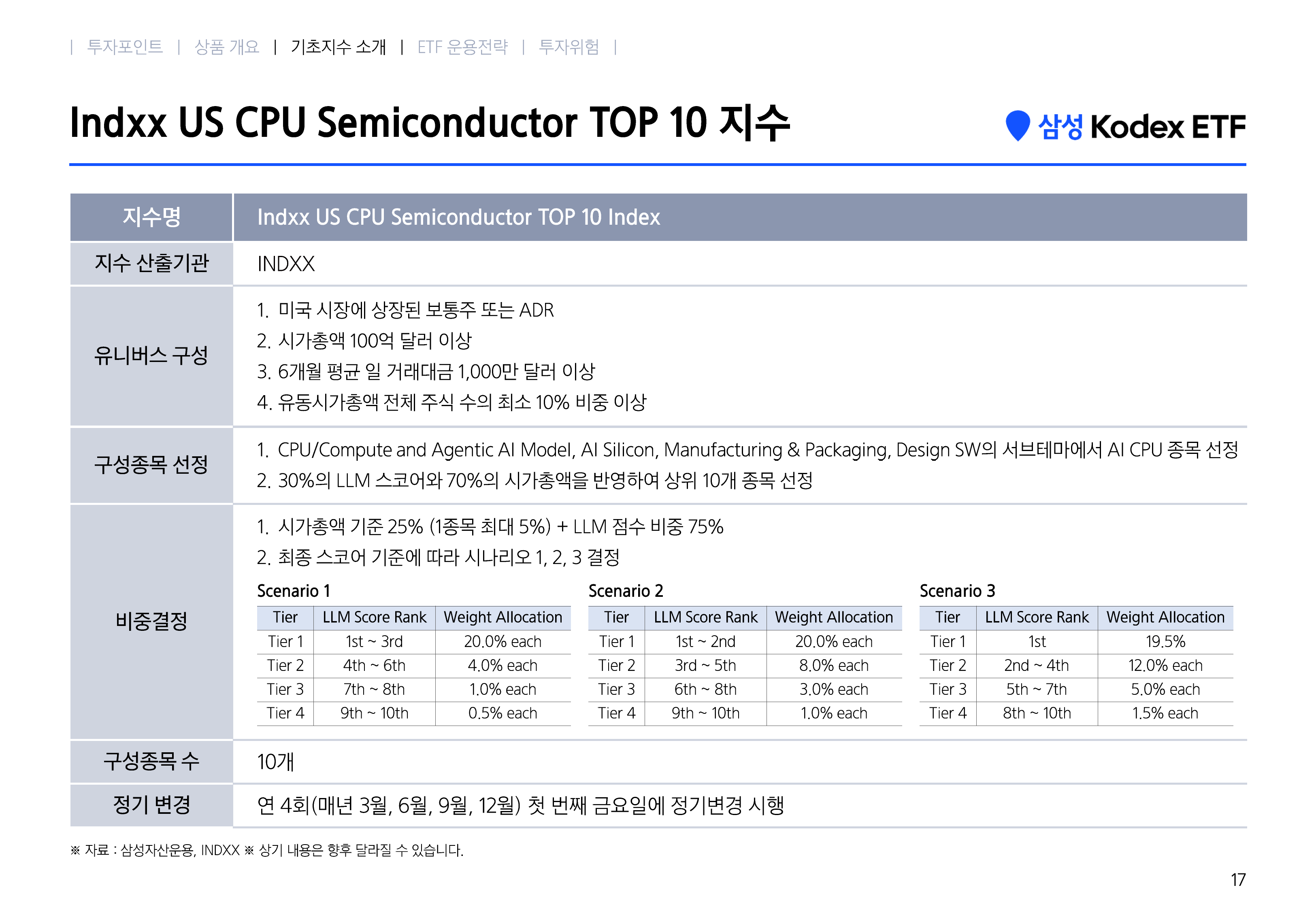This screenshot has height=911, width=1316.
Task: Click the footnote '자료 : 삼성자산운용, INDXX'
Action: point(162,851)
